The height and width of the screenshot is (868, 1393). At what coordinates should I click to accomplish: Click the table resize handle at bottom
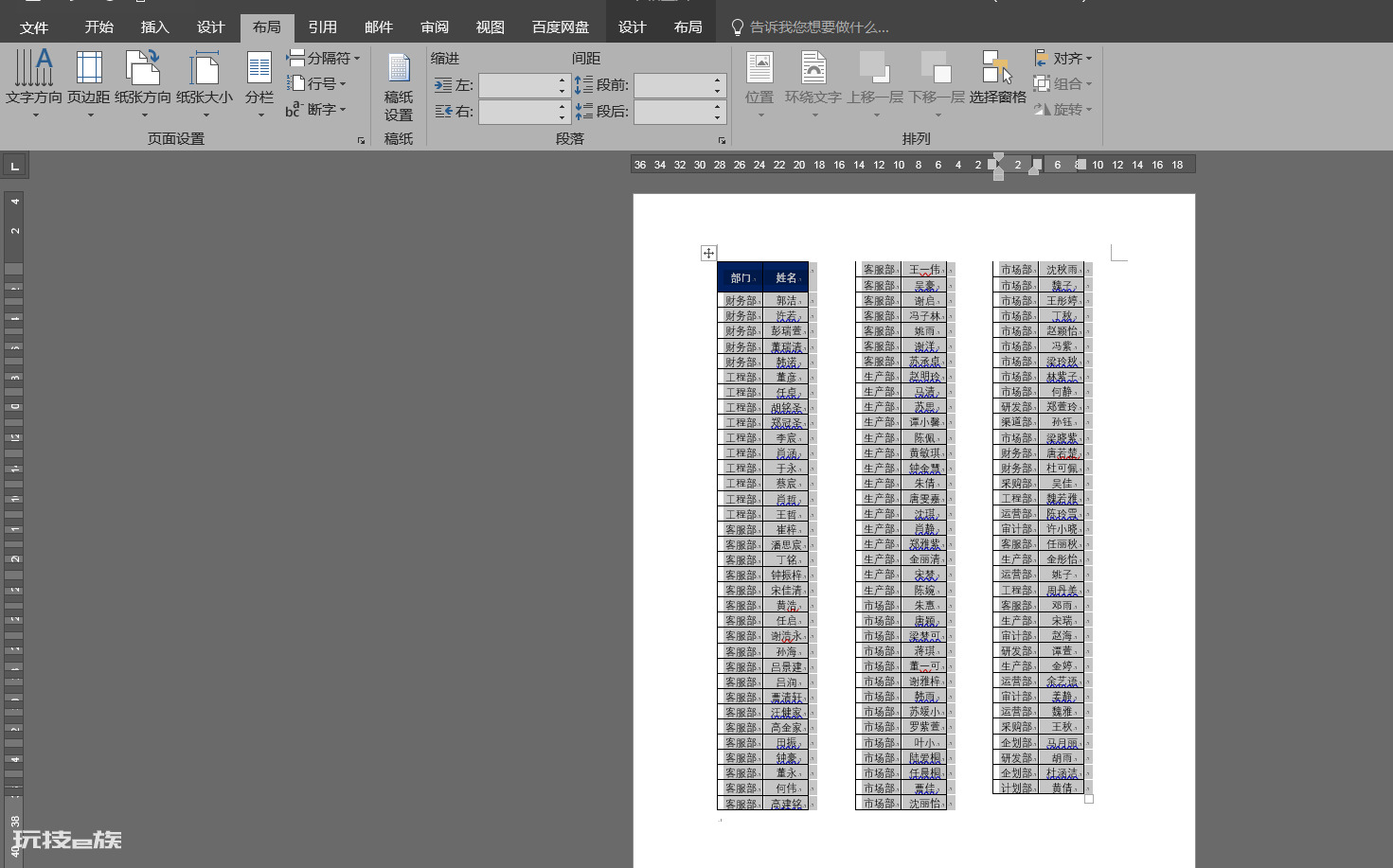(1089, 799)
